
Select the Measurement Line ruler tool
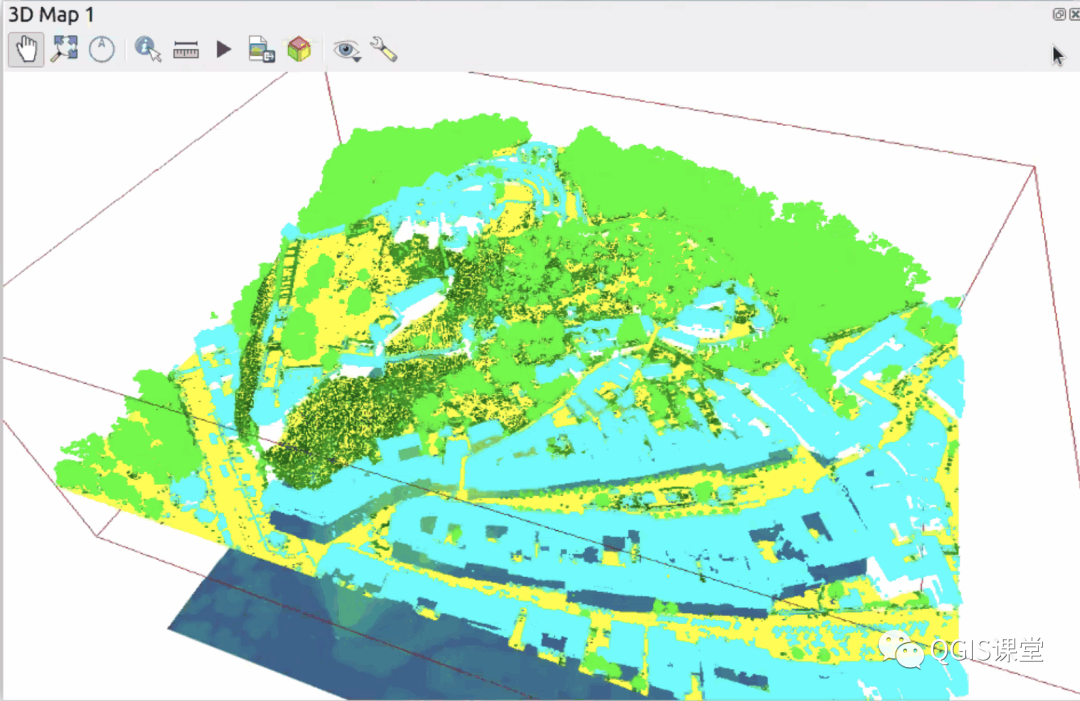pyautogui.click(x=186, y=49)
